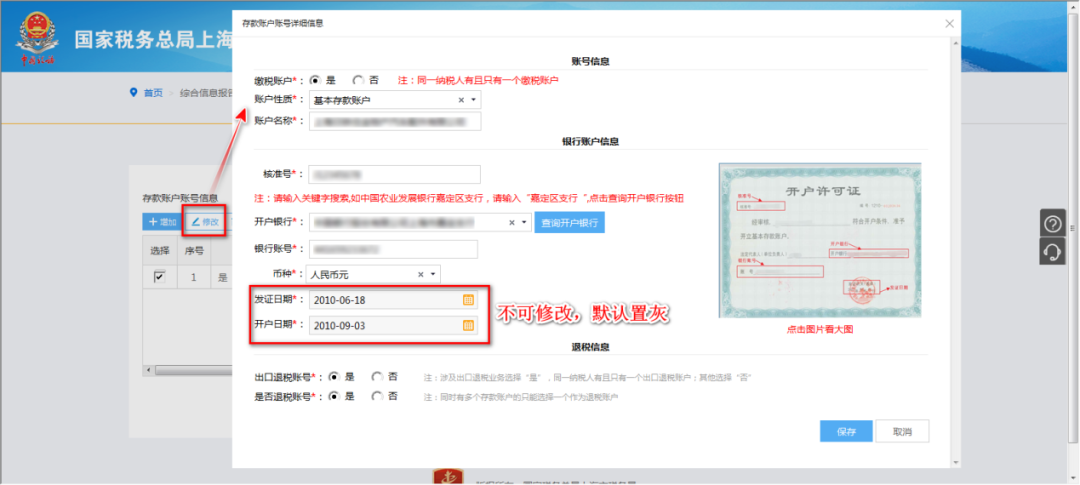The image size is (1080, 485).
Task: Click the help question mark icon
Action: tap(1052, 224)
